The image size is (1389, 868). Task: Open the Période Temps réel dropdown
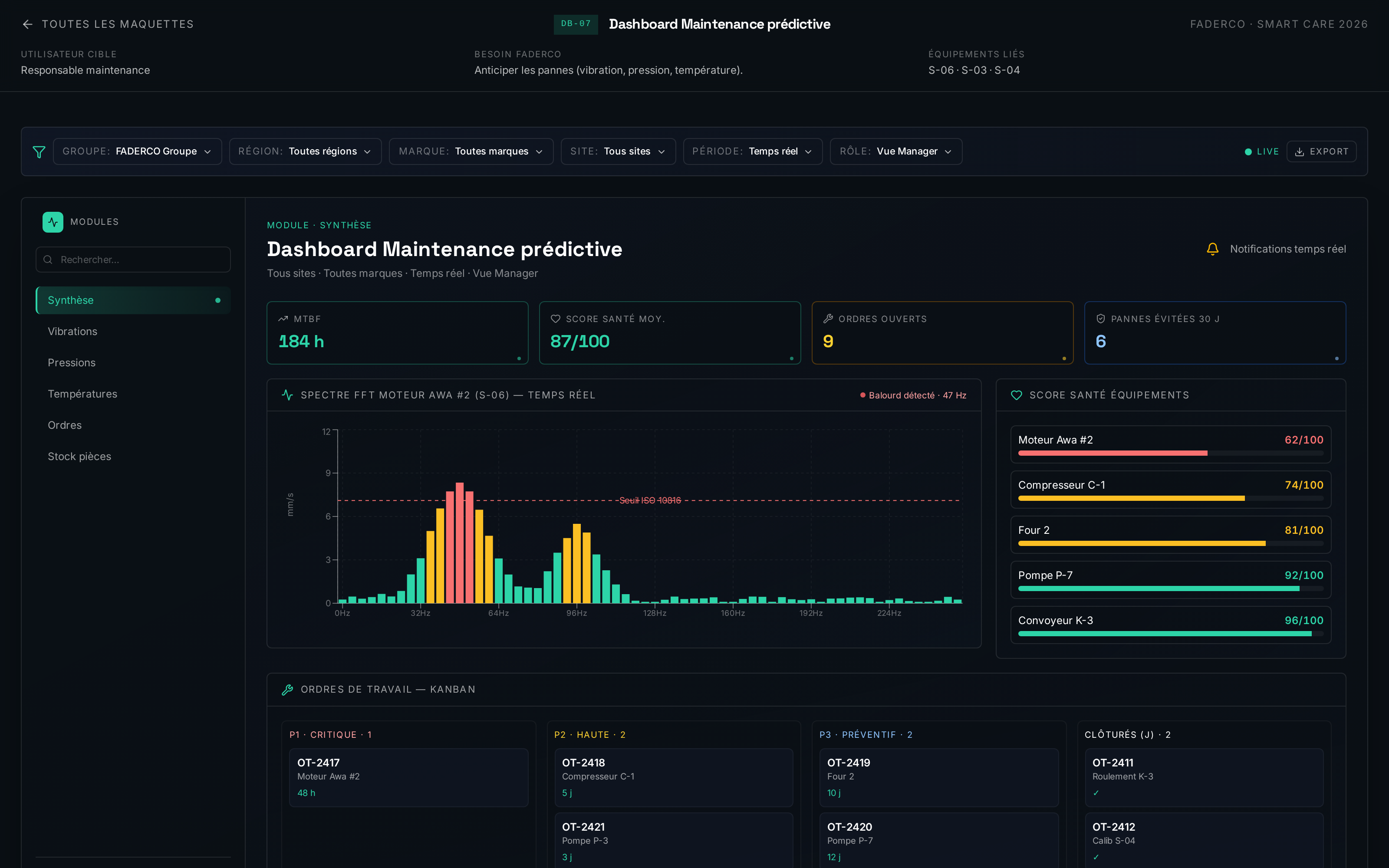tap(753, 151)
